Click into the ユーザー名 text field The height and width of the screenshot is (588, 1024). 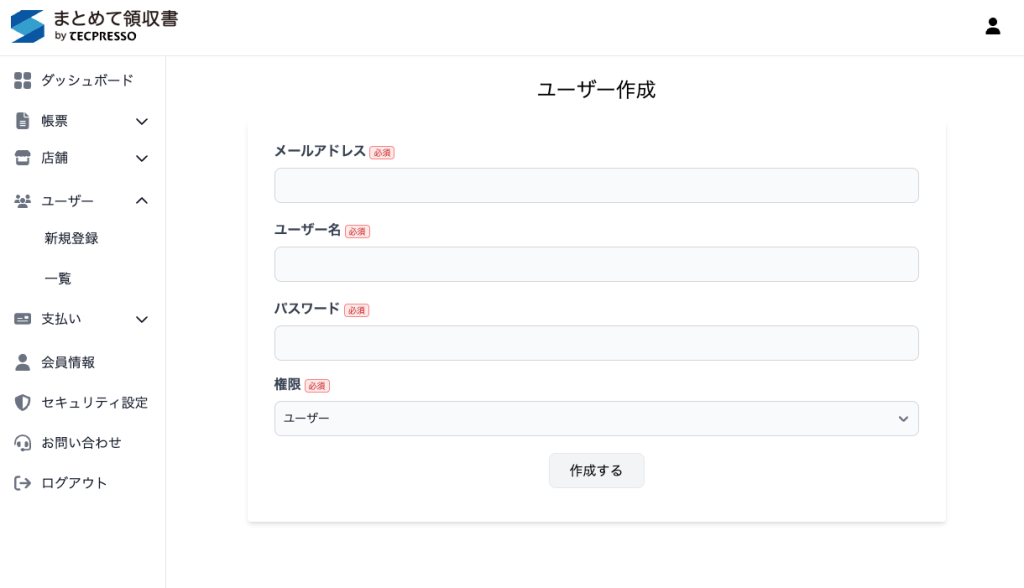pyautogui.click(x=596, y=264)
